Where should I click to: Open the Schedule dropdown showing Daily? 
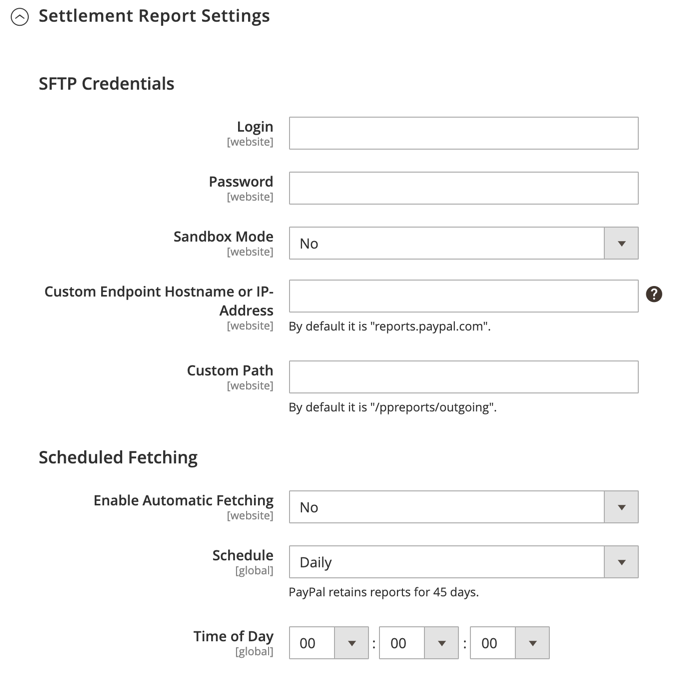(464, 562)
